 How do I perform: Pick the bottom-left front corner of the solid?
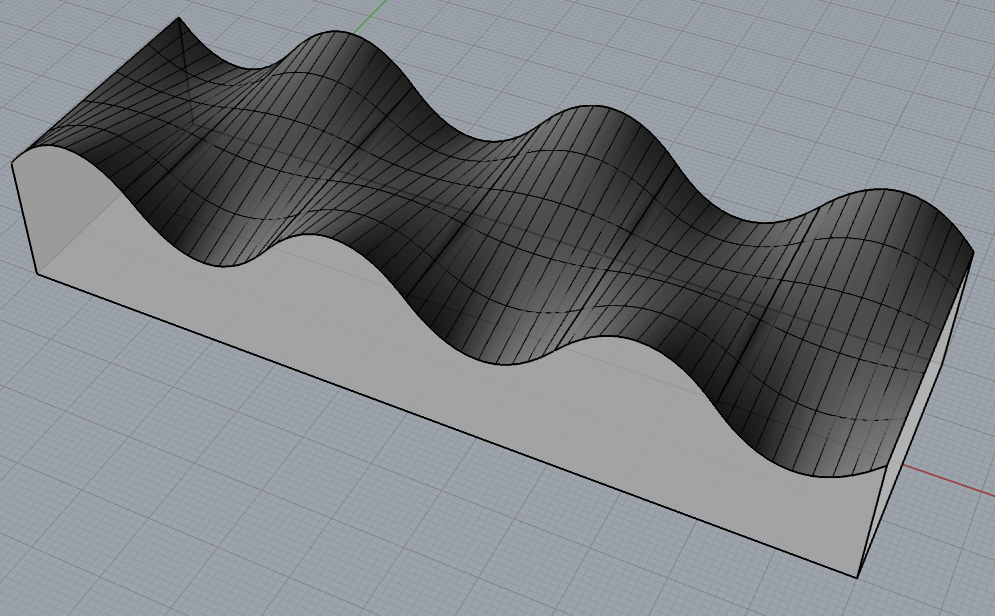(x=37, y=273)
